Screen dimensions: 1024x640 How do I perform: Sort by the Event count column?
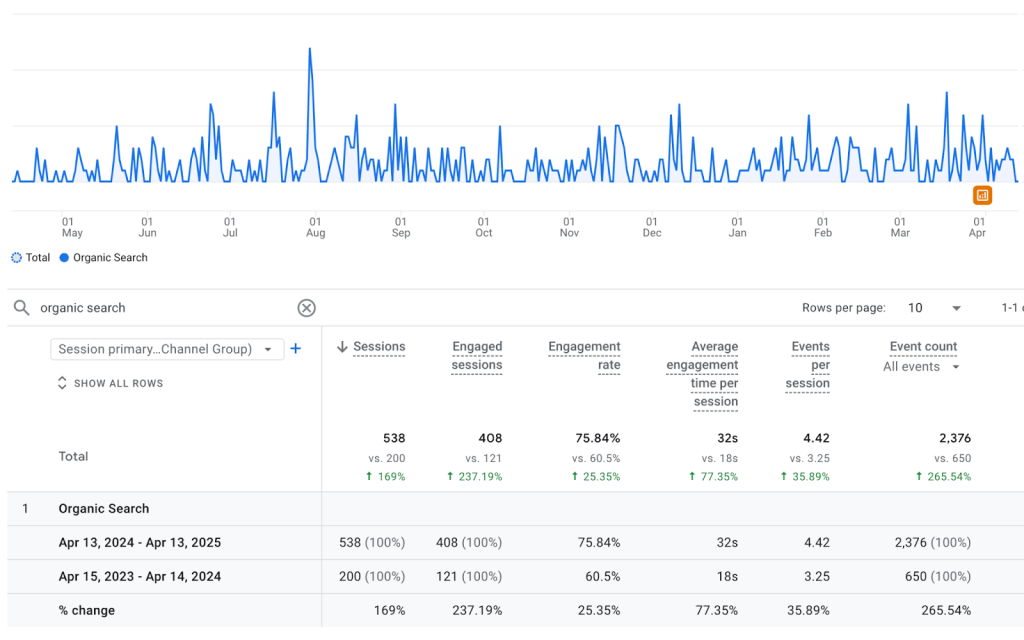tap(923, 347)
